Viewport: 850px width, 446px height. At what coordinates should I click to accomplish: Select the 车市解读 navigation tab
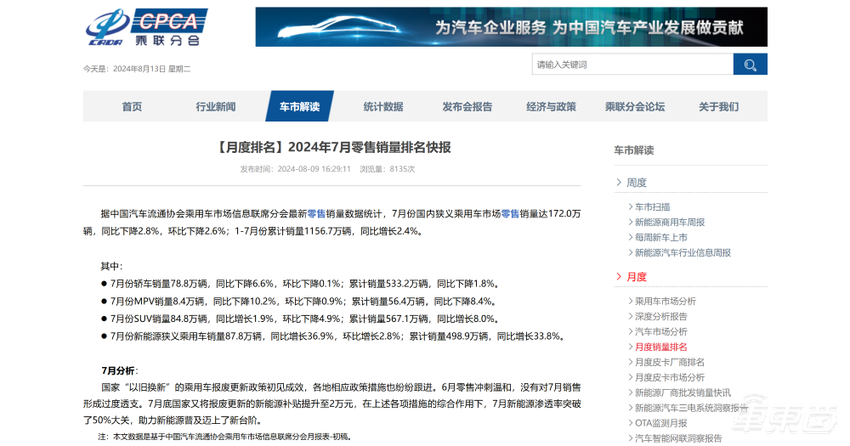299,107
